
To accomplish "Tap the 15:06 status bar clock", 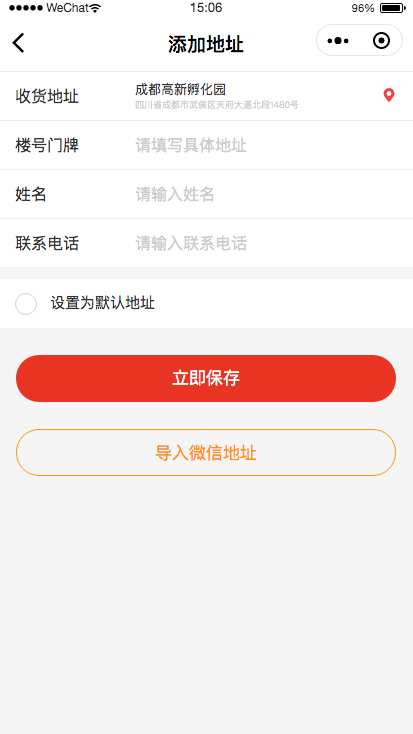I will click(206, 8).
